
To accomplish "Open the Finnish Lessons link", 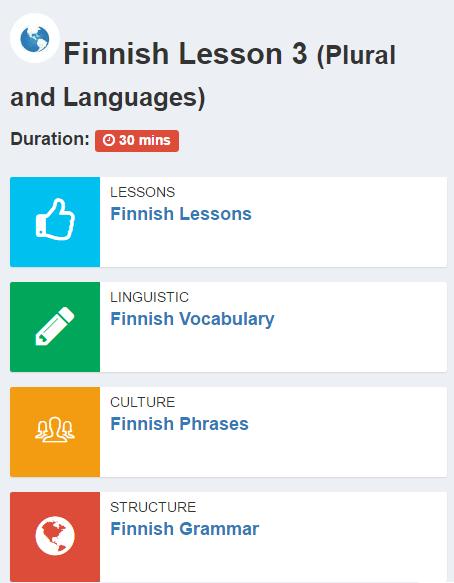I will [x=181, y=214].
